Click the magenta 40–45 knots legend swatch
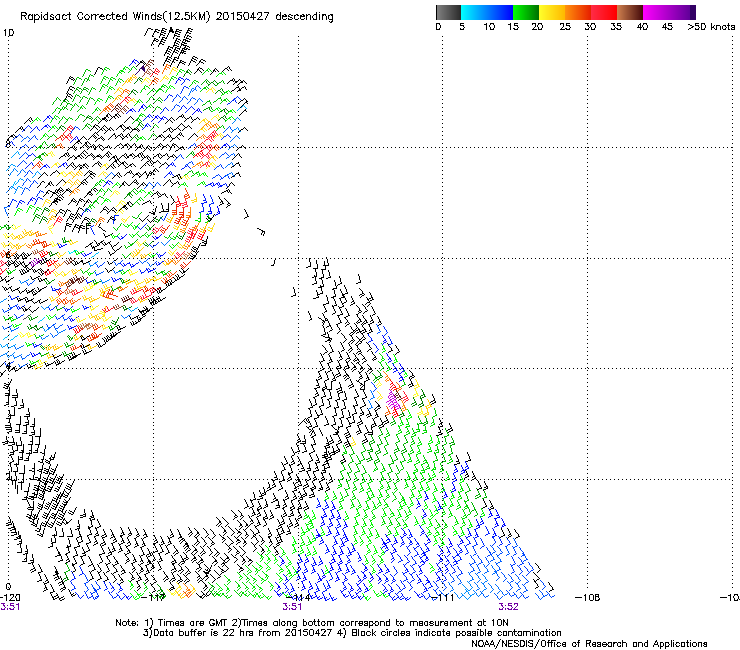 pyautogui.click(x=656, y=12)
